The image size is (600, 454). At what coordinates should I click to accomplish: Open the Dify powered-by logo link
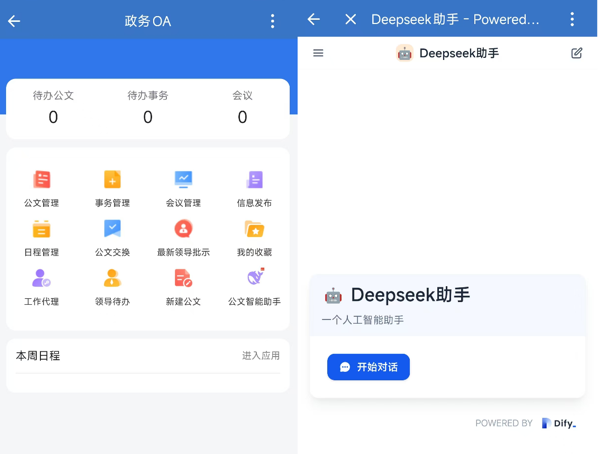pos(559,423)
